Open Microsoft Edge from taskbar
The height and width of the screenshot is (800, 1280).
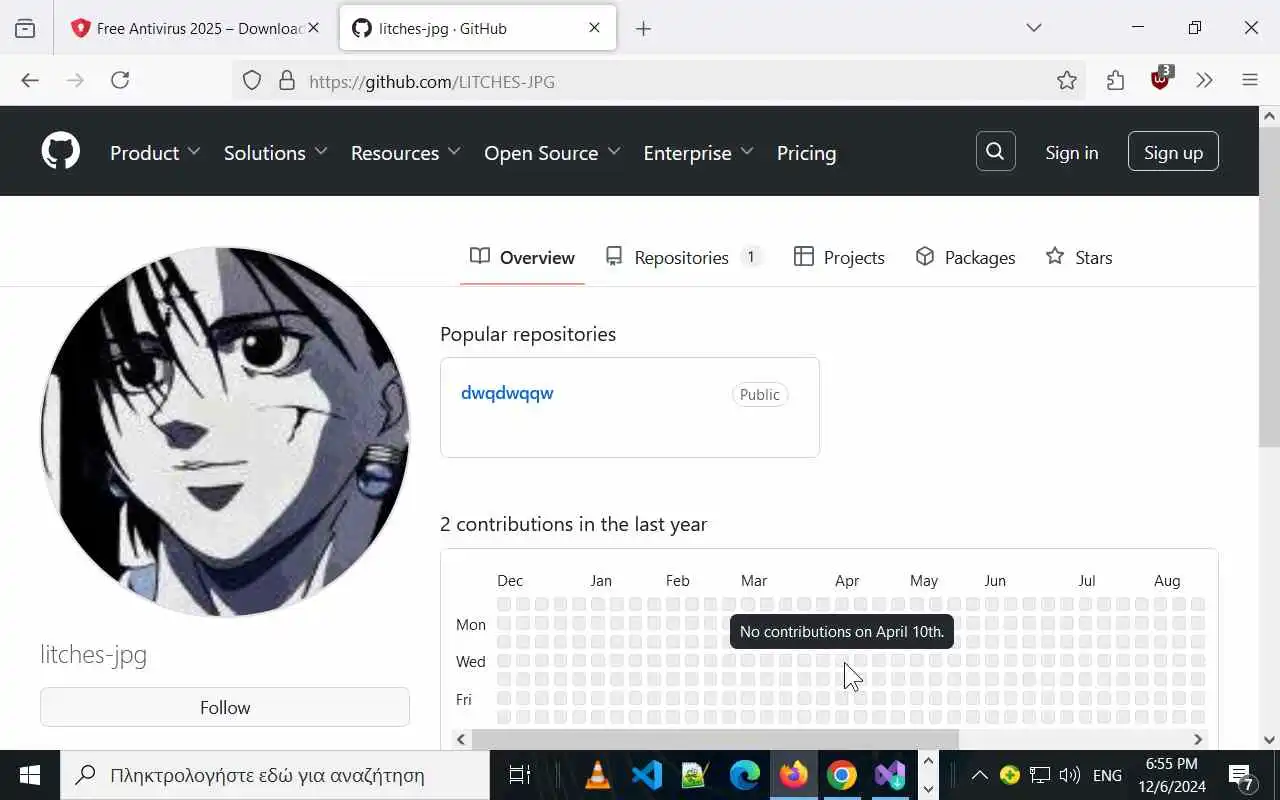[744, 775]
